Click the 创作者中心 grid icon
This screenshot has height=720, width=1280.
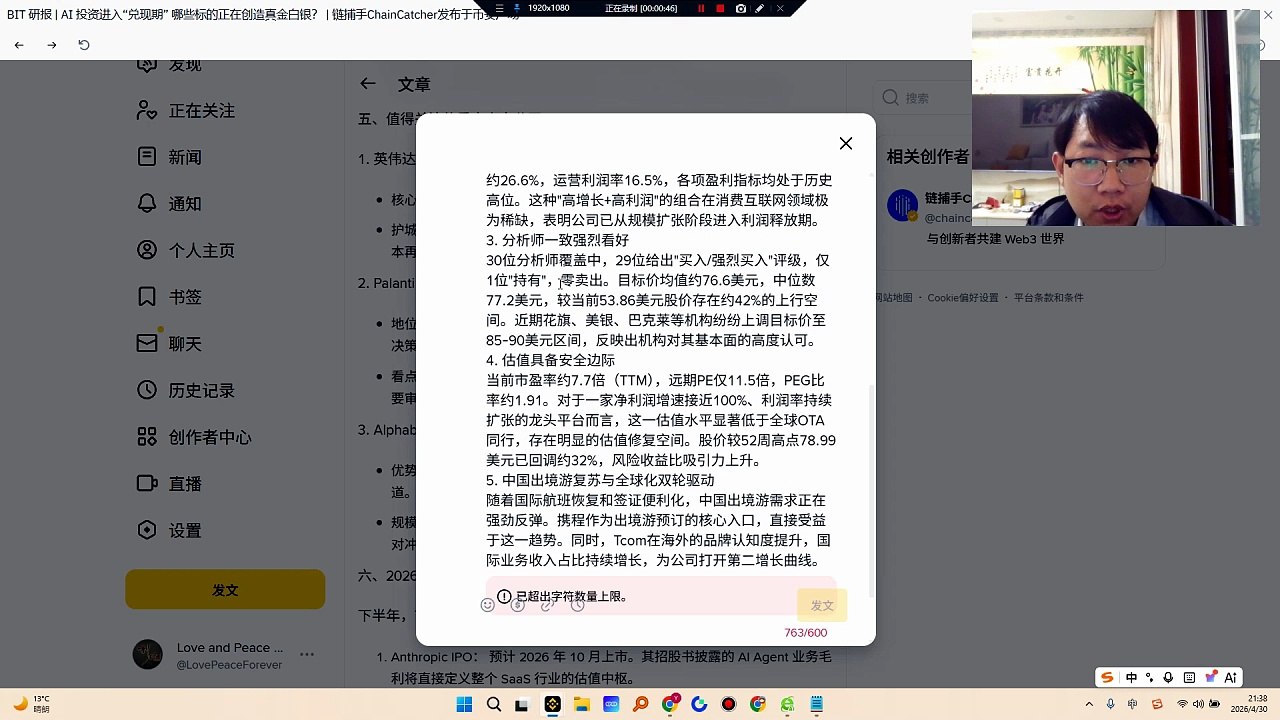click(x=147, y=437)
